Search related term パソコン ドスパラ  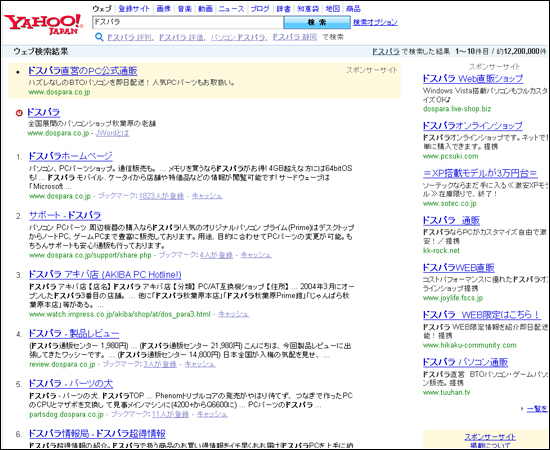point(238,37)
